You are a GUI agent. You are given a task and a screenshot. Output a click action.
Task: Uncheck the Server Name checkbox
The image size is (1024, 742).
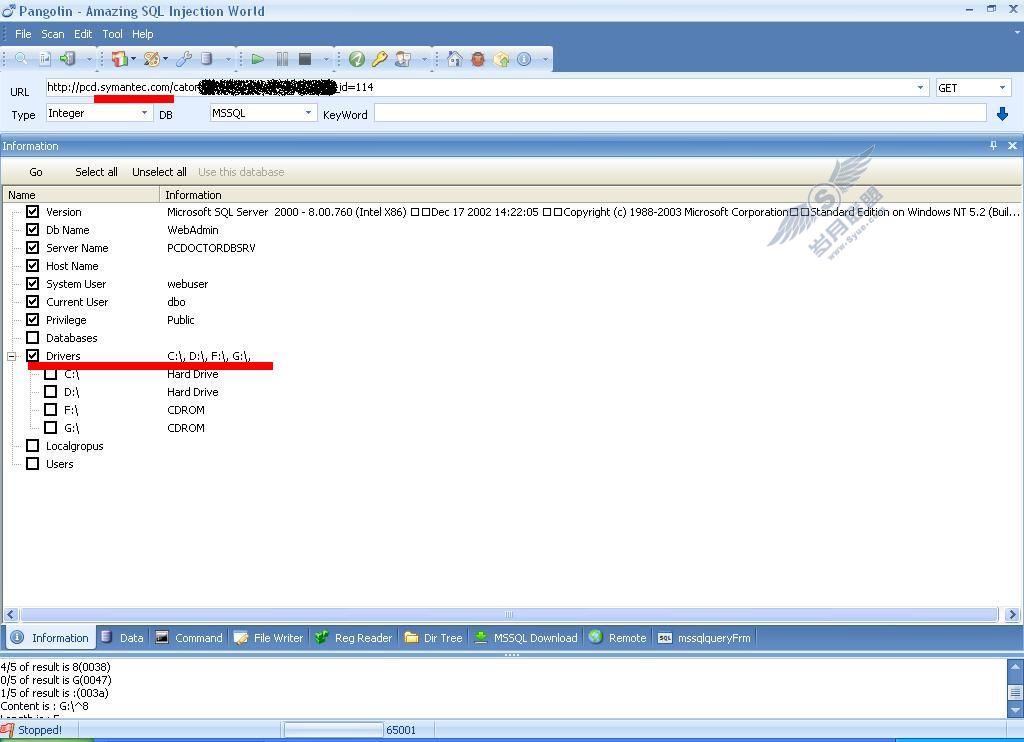click(33, 248)
